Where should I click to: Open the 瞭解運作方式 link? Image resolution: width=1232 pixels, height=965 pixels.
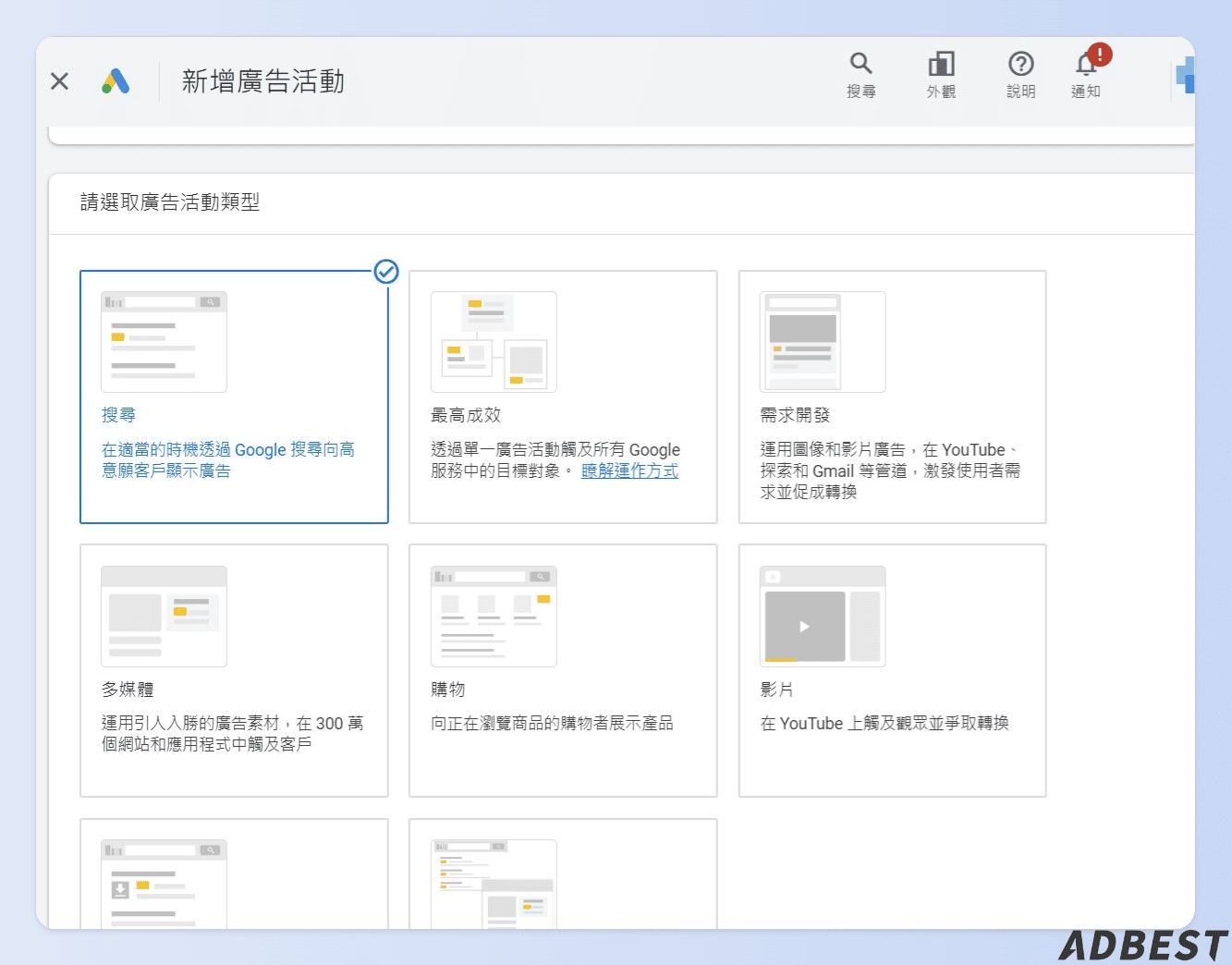pos(629,470)
